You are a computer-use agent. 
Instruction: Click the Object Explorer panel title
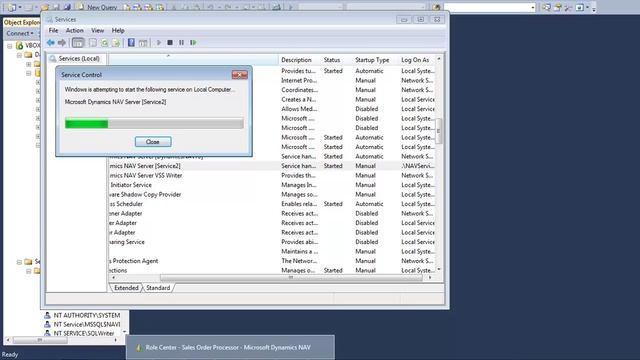click(x=22, y=23)
